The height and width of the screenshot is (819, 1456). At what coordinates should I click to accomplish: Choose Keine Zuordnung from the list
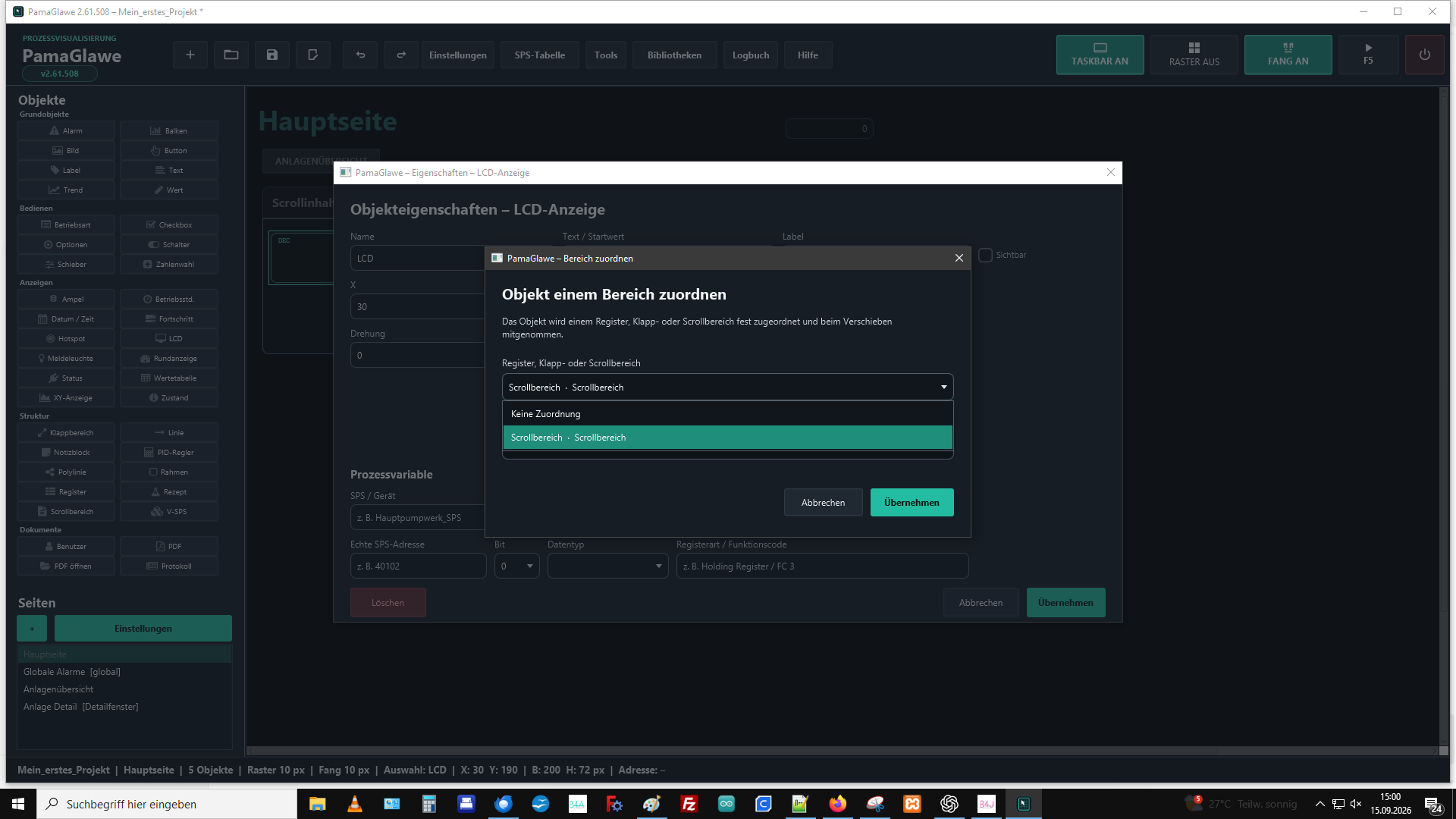click(x=727, y=413)
